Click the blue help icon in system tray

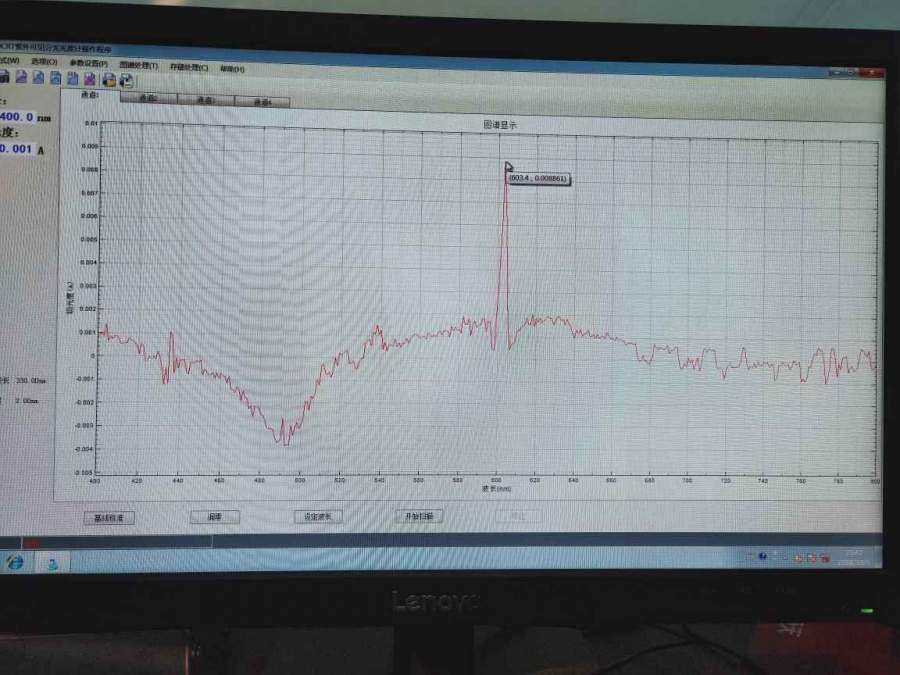pos(762,555)
